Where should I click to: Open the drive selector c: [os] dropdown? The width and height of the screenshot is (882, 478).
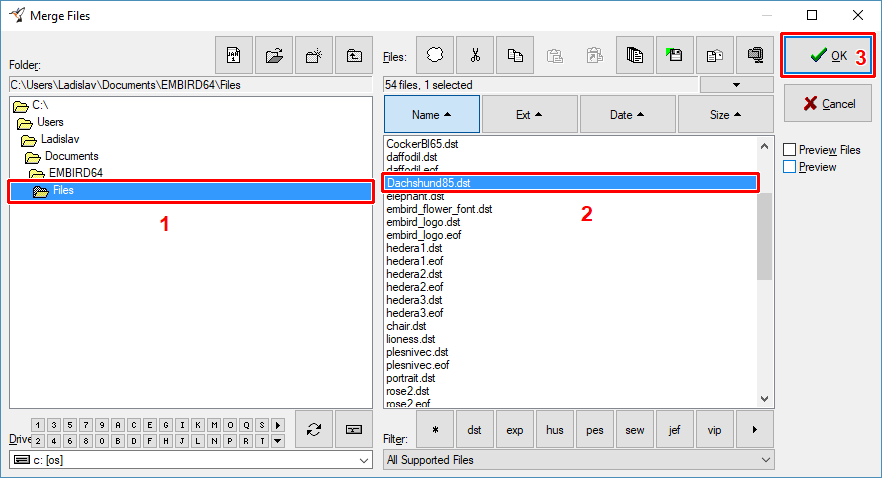click(190, 460)
